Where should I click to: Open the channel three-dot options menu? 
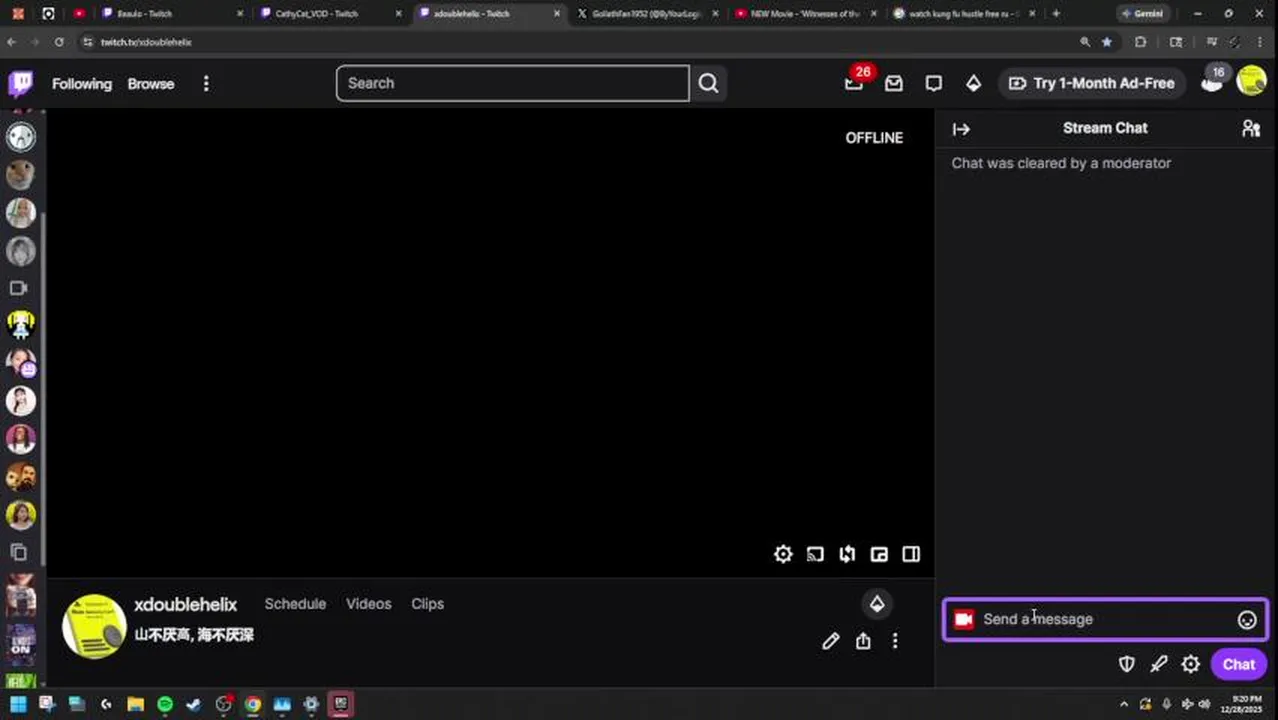point(895,641)
